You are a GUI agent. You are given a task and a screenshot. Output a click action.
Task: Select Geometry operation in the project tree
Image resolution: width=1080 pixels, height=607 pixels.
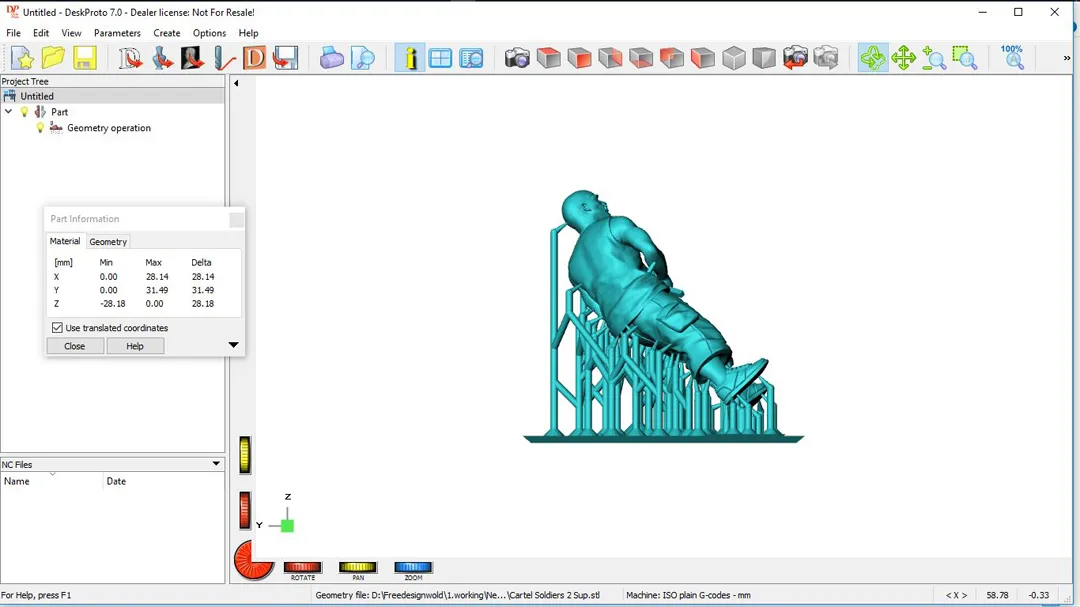pyautogui.click(x=109, y=128)
